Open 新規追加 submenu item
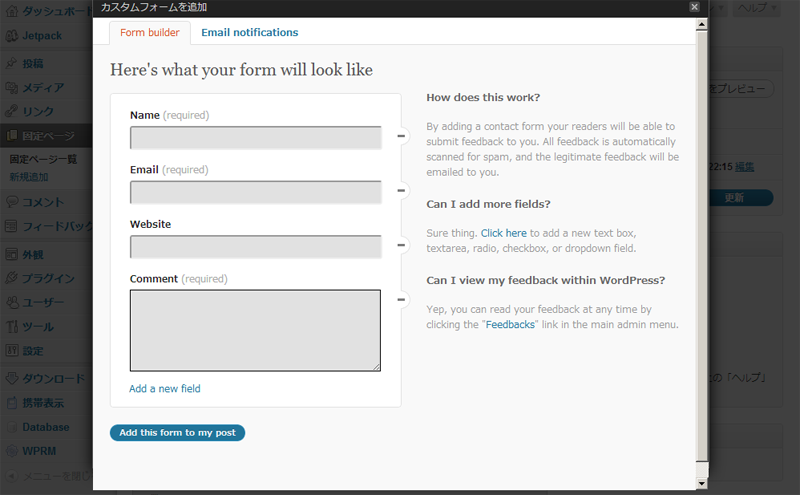The image size is (800, 495). pos(29,177)
